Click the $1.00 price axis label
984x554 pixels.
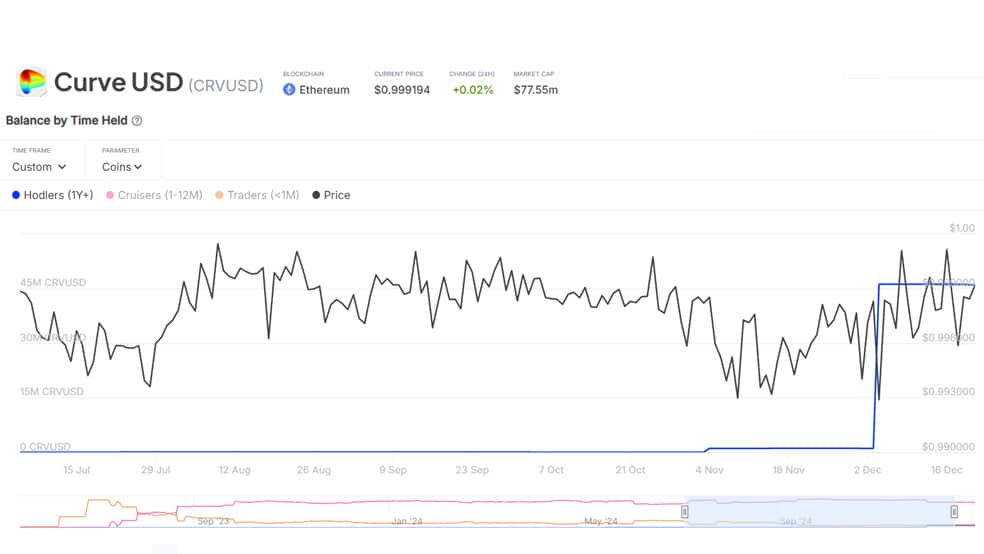tap(962, 228)
